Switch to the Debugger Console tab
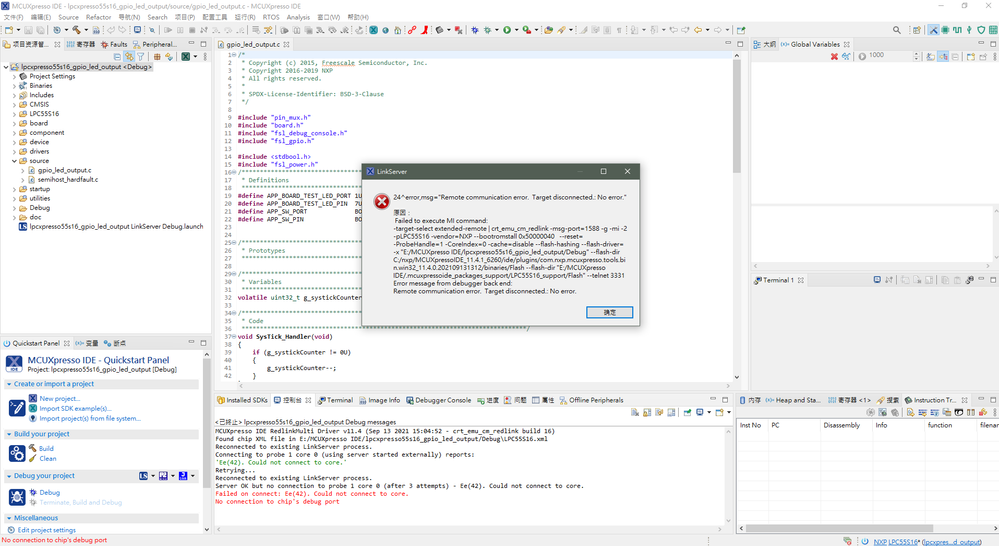The height and width of the screenshot is (546, 999). [x=438, y=400]
